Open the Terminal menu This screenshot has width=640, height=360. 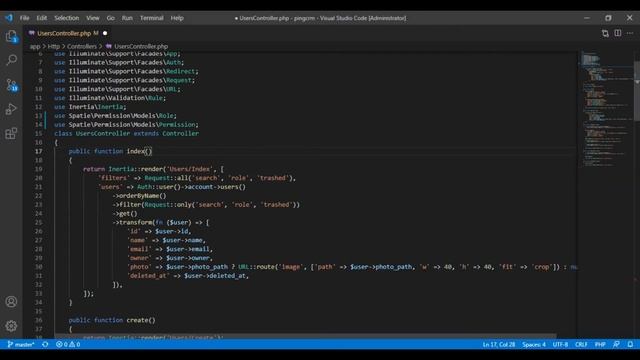click(151, 18)
